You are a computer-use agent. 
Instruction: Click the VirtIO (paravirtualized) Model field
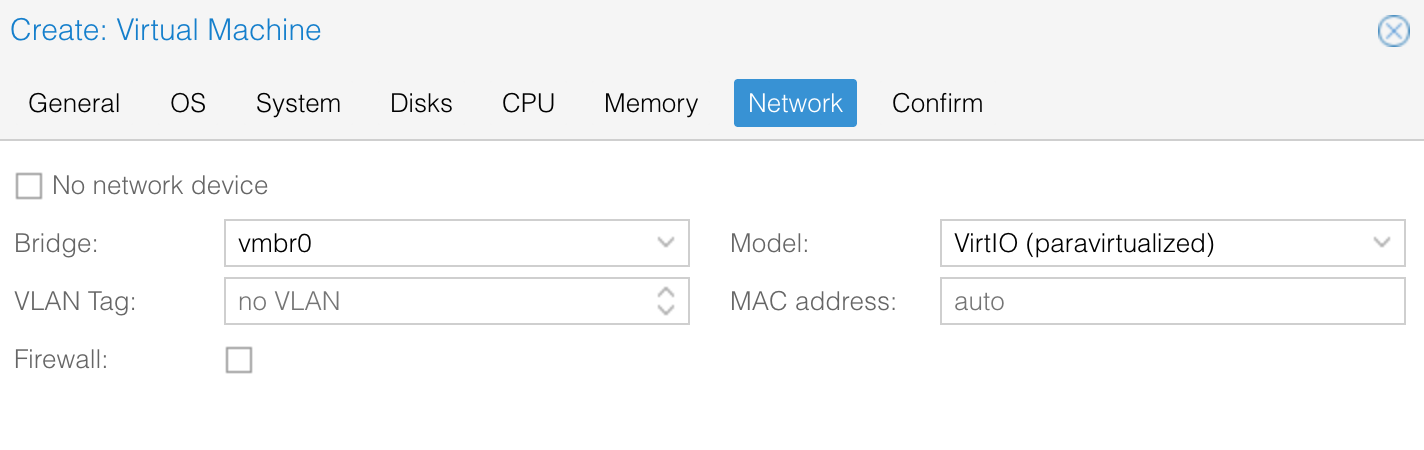pos(1173,243)
